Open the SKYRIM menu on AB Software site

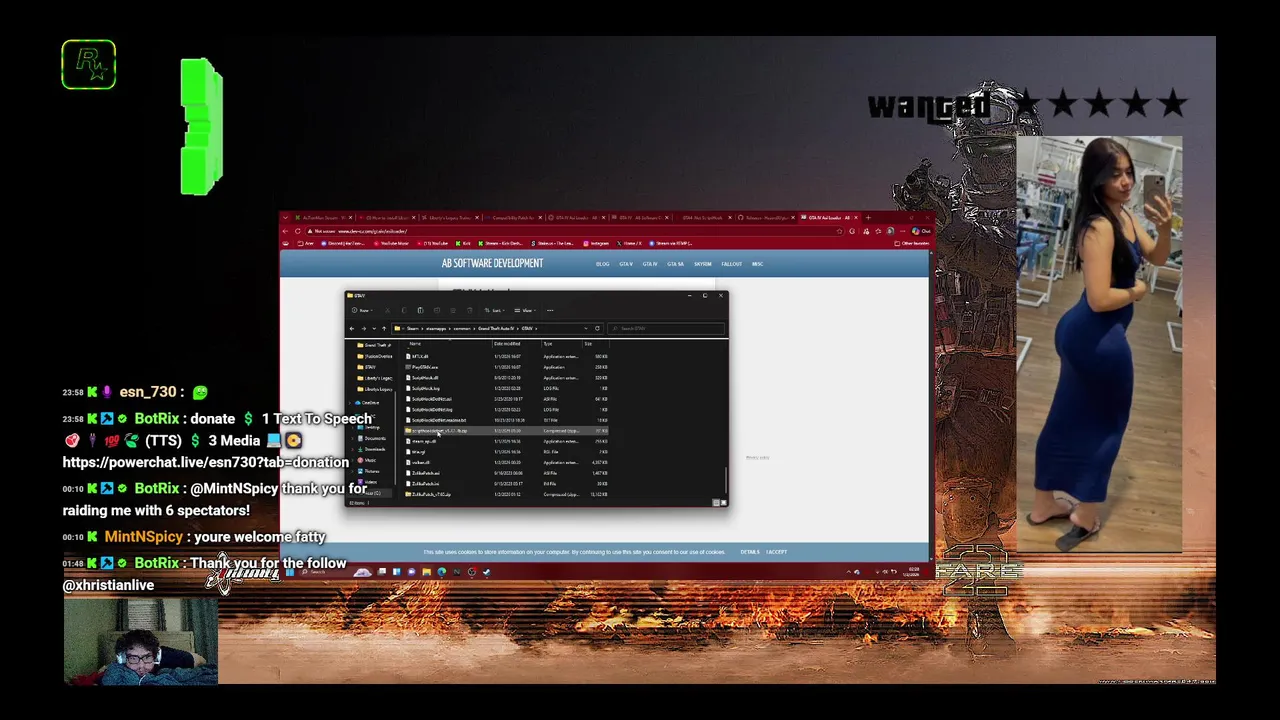(x=703, y=264)
